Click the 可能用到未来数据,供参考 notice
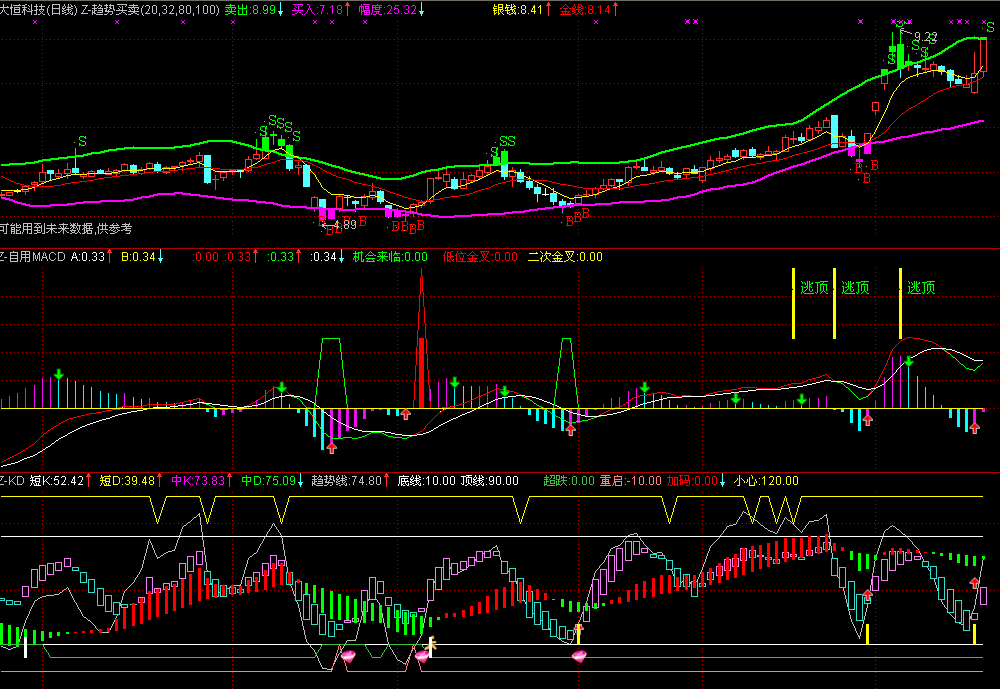1000x689 pixels. tap(66, 228)
